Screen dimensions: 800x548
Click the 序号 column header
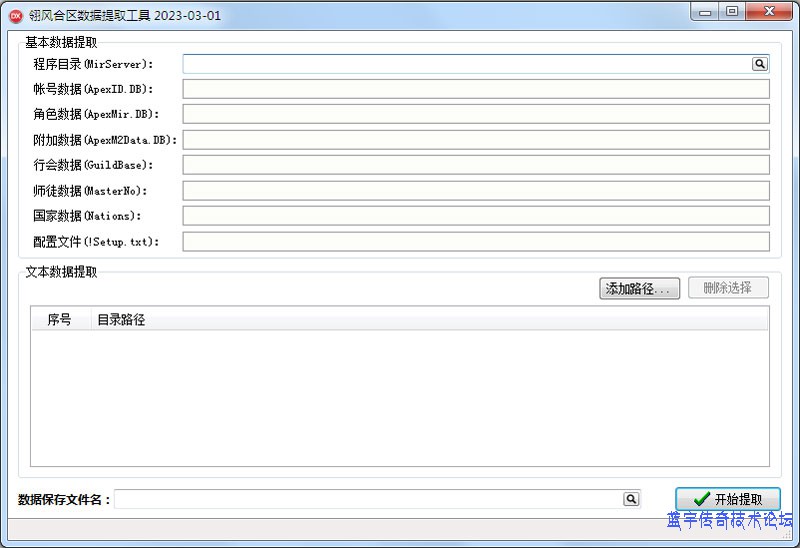point(60,320)
